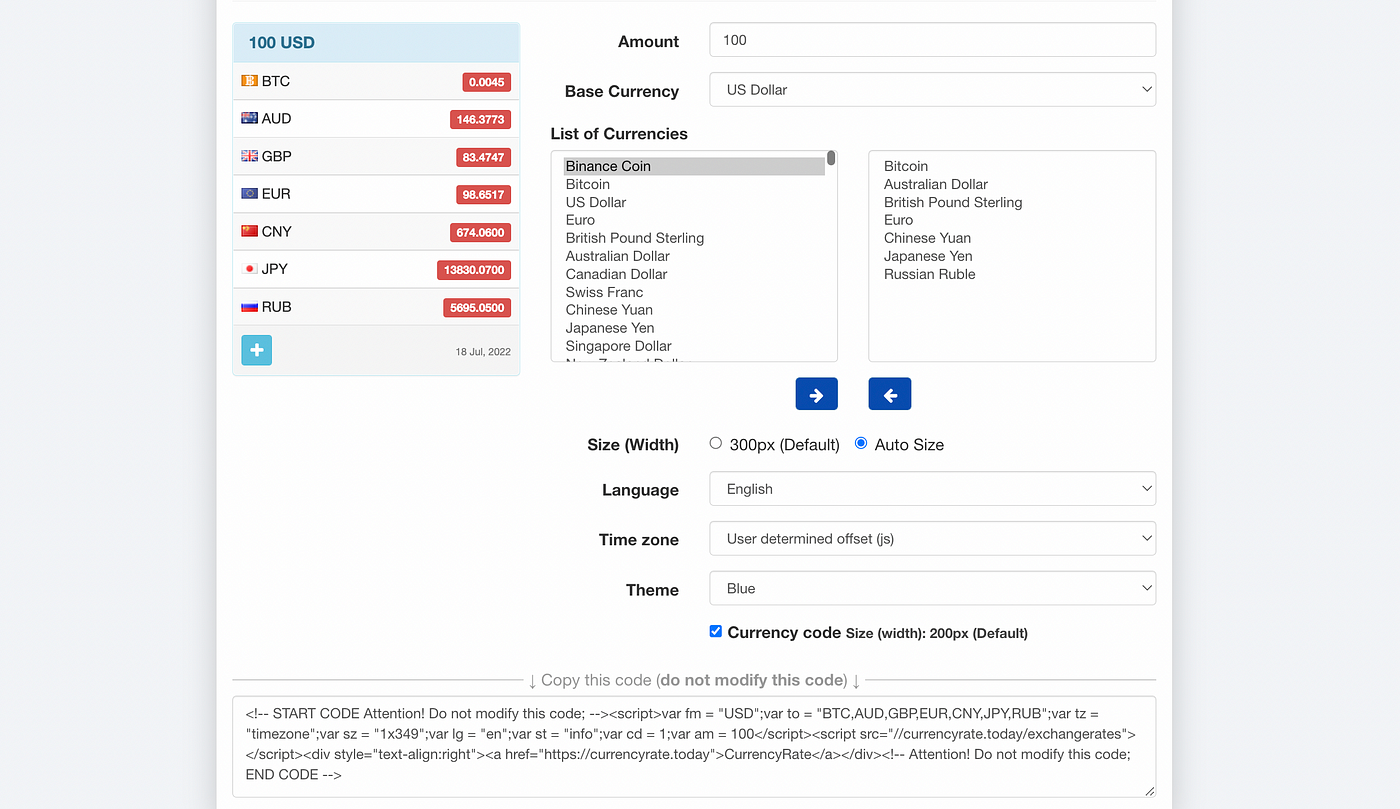Select Japanese Yen in the chosen list
The height and width of the screenshot is (809, 1400).
tap(1012, 256)
